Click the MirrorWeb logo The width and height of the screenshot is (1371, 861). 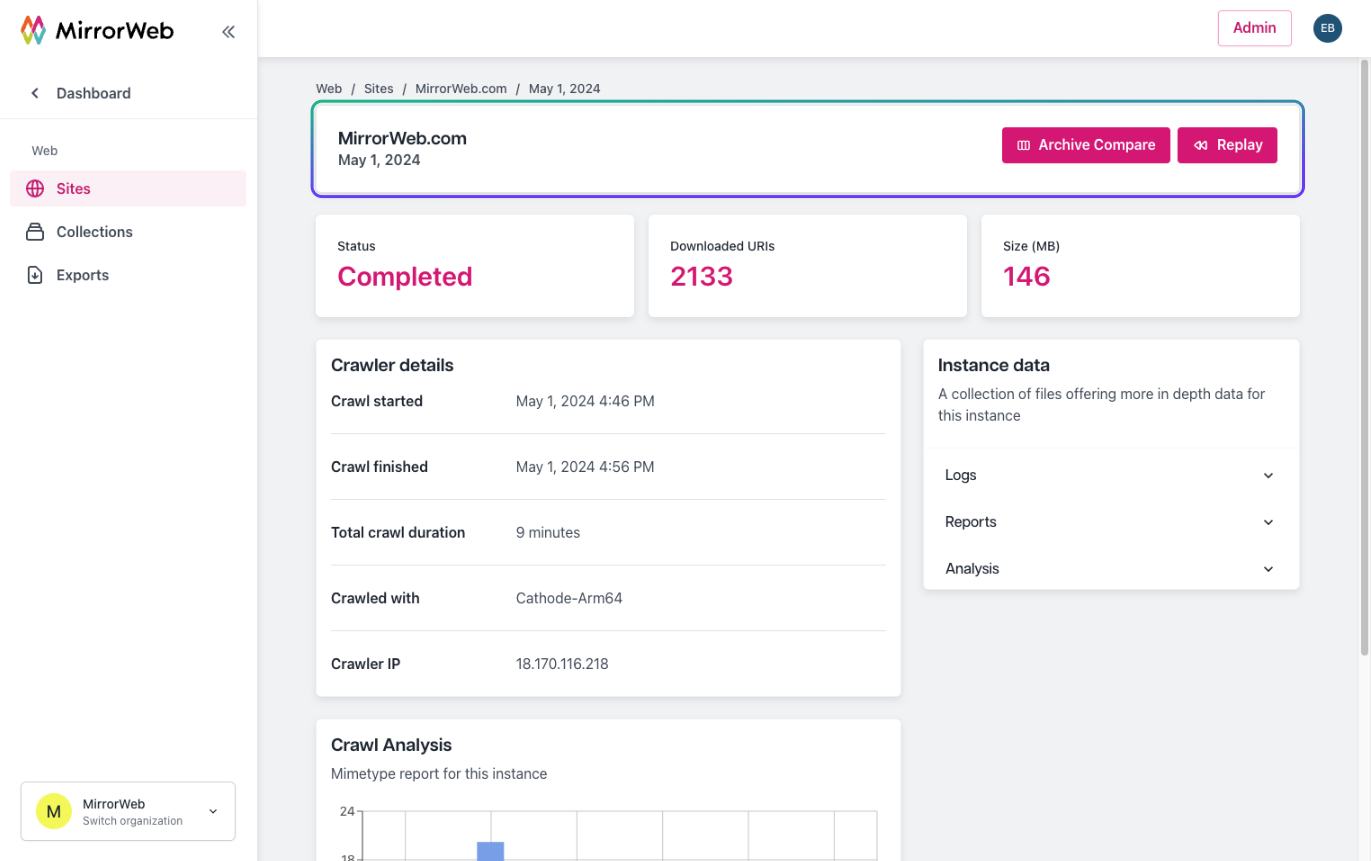click(97, 30)
